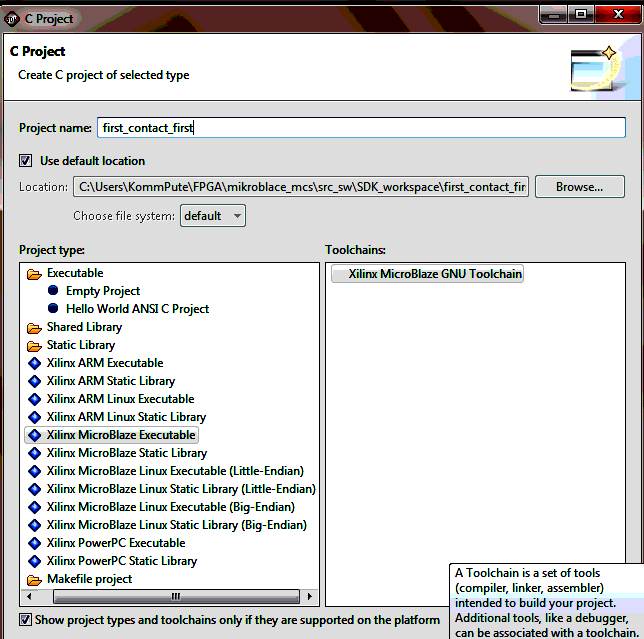Screen dimensions: 644x639
Task: Select Xilinx PowerPC Executable
Action: pos(116,543)
